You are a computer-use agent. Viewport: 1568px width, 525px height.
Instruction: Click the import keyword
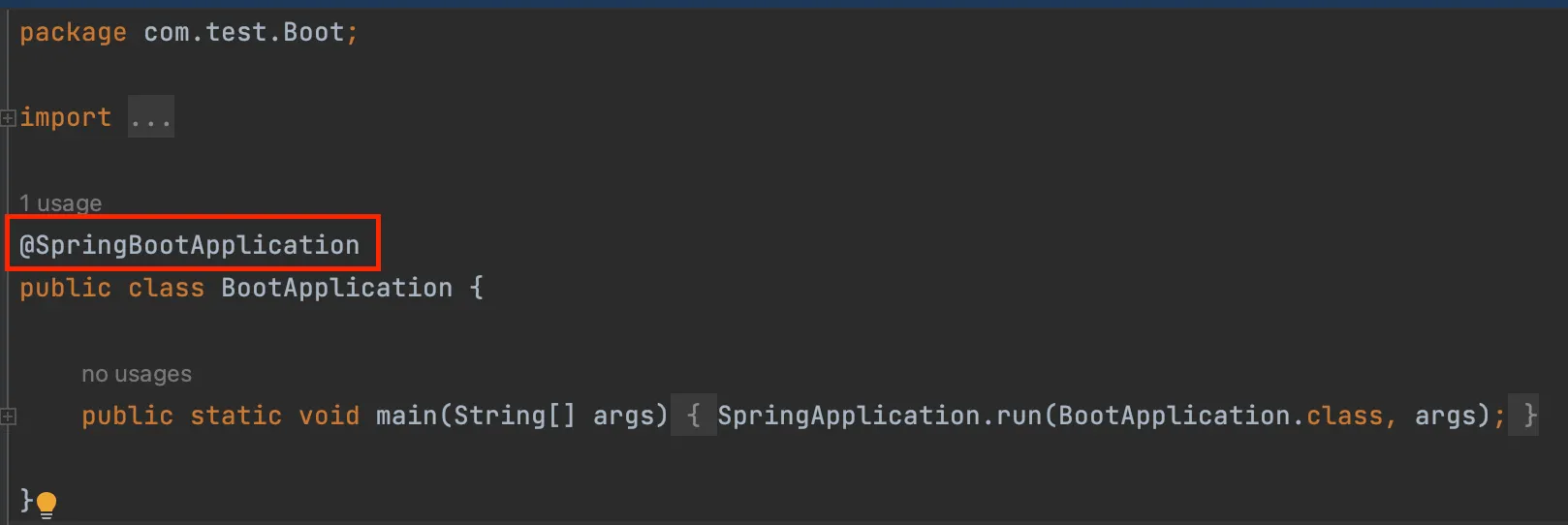(66, 117)
